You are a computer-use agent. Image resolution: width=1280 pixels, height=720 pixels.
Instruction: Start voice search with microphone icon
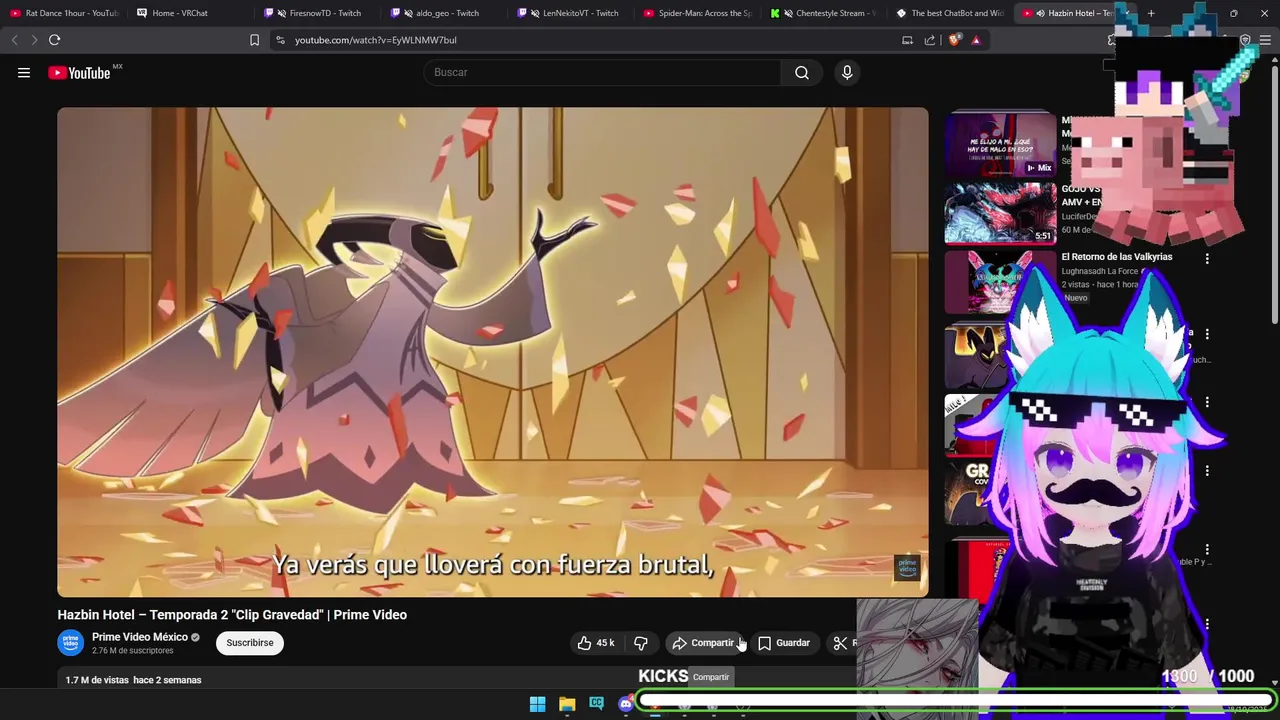click(847, 72)
